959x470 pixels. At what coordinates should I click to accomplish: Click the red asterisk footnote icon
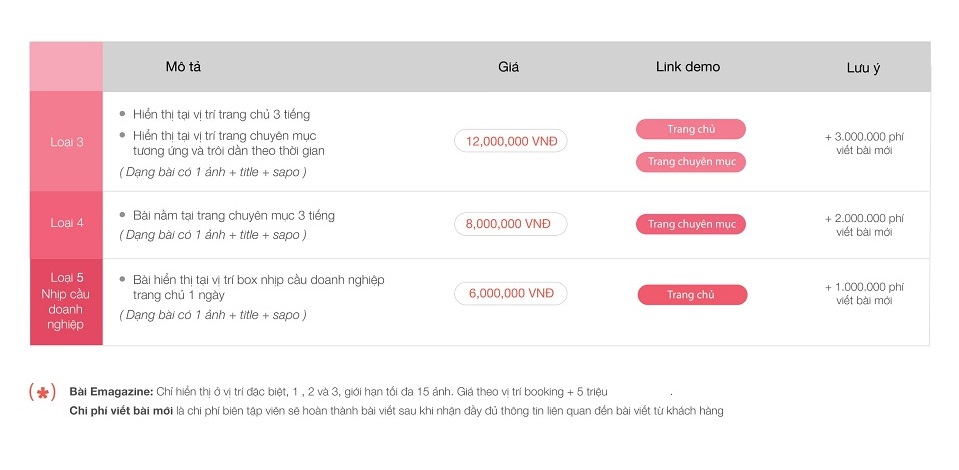click(42, 392)
